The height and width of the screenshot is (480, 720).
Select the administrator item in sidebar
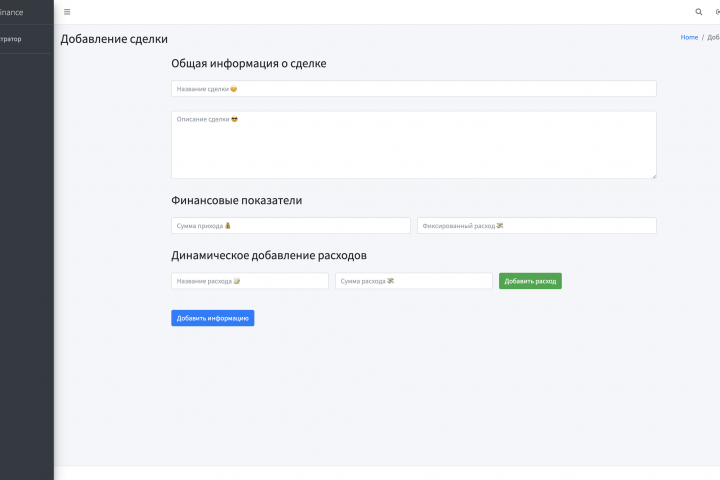11,39
